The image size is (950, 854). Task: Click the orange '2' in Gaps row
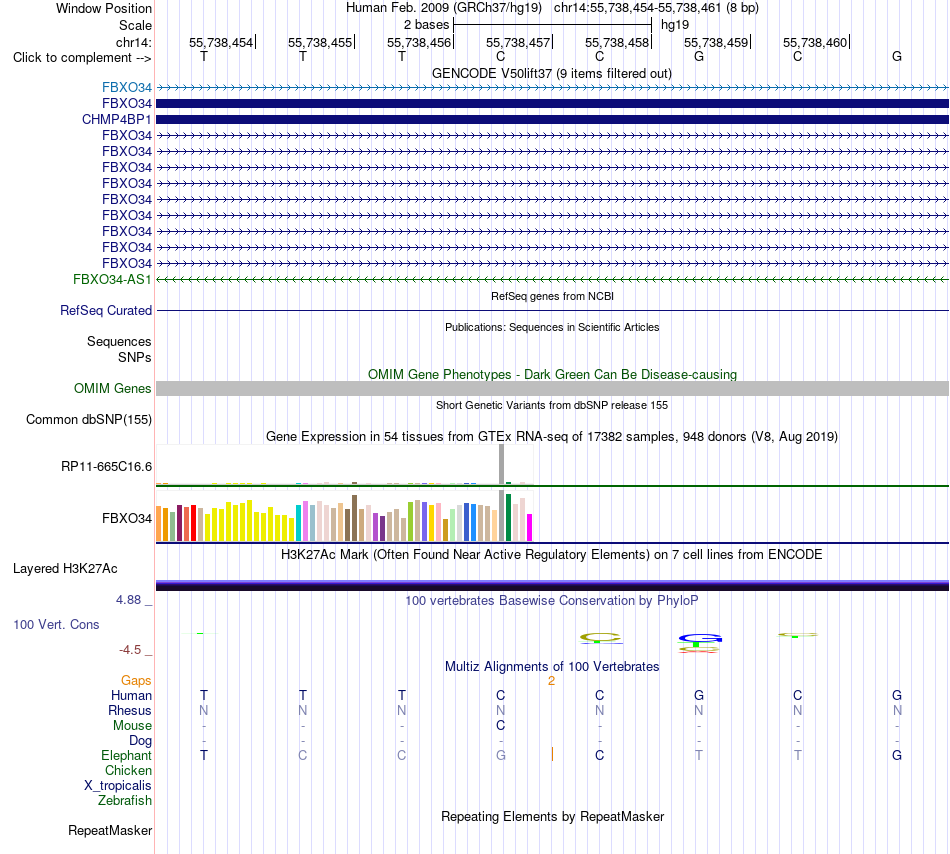[551, 681]
